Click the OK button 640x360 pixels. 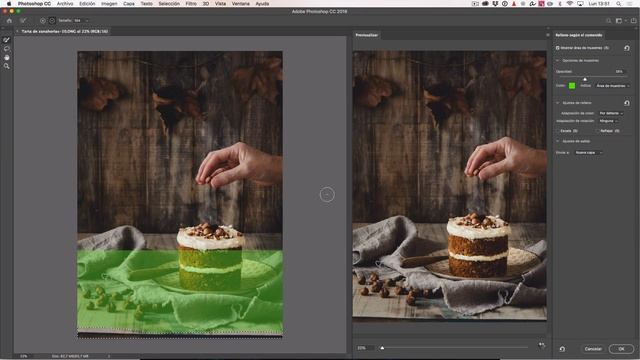(621, 349)
